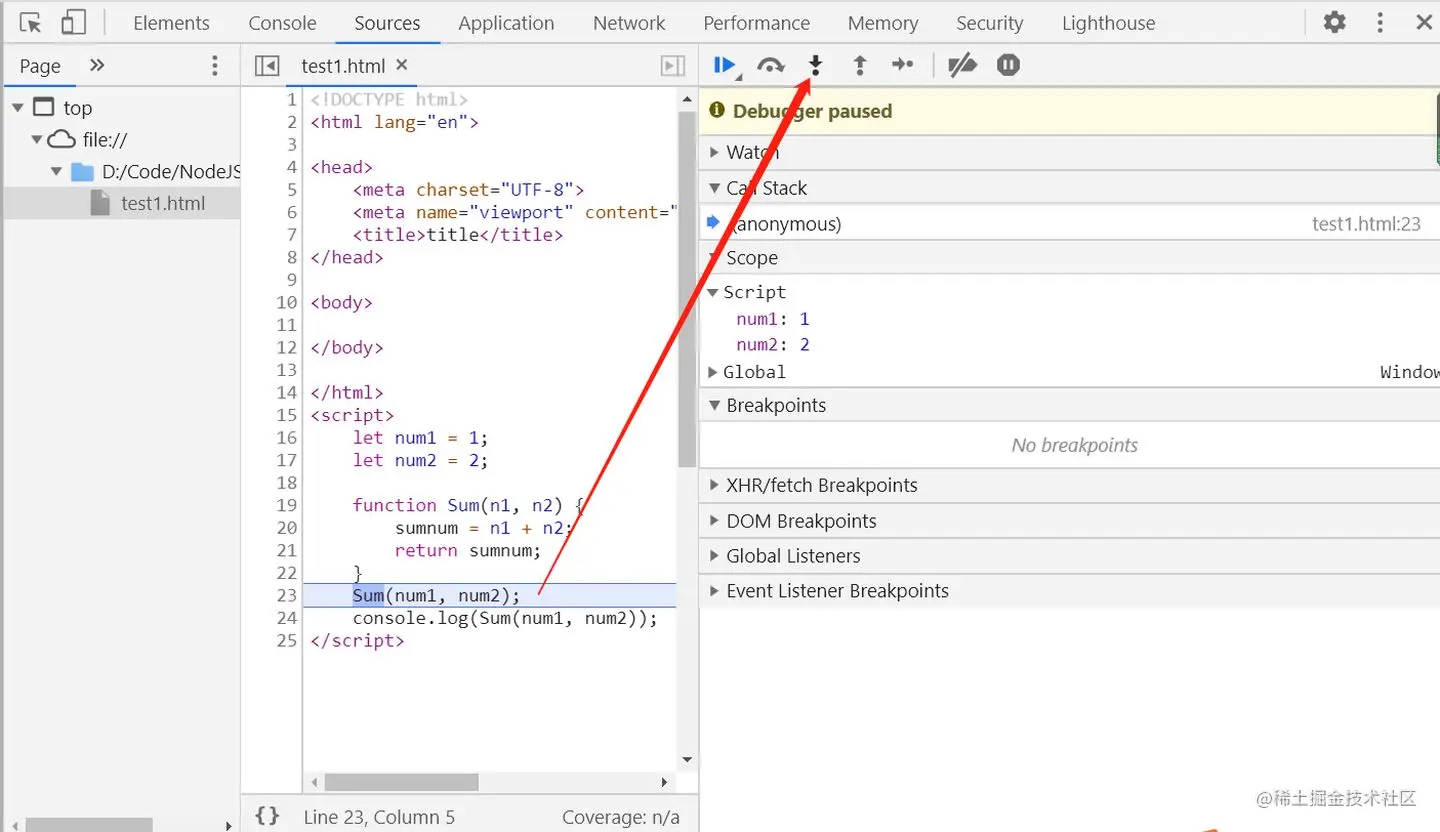
Task: Click the editor scroll right arrow
Action: coord(665,782)
